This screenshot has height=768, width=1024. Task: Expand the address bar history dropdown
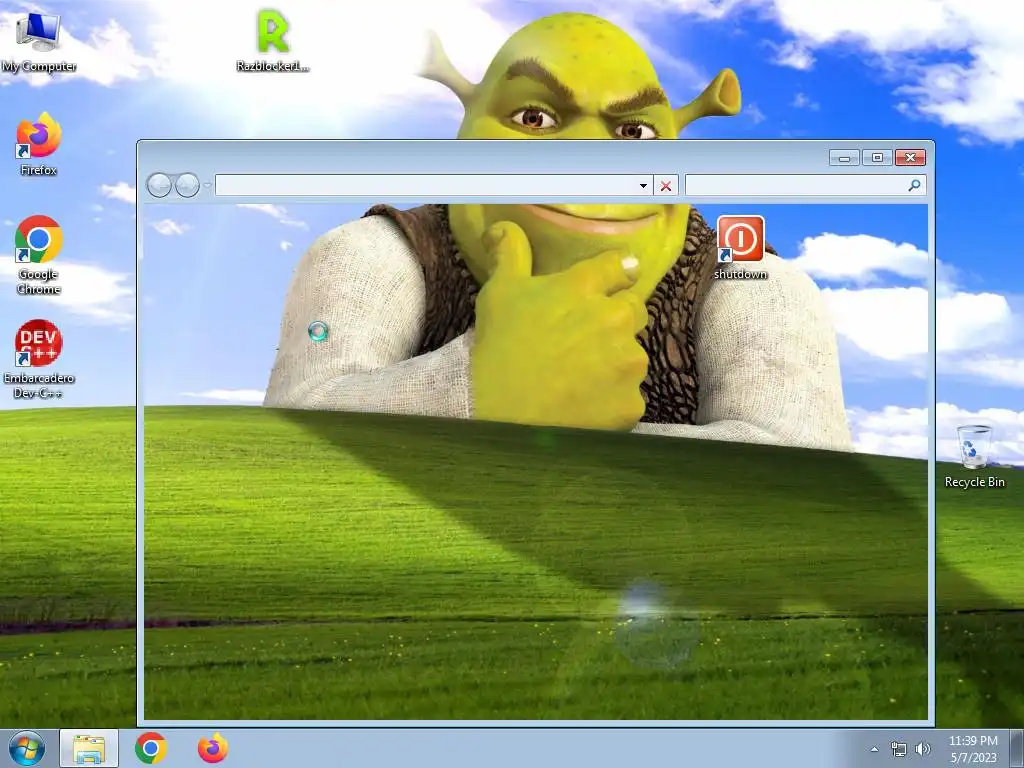tap(643, 185)
